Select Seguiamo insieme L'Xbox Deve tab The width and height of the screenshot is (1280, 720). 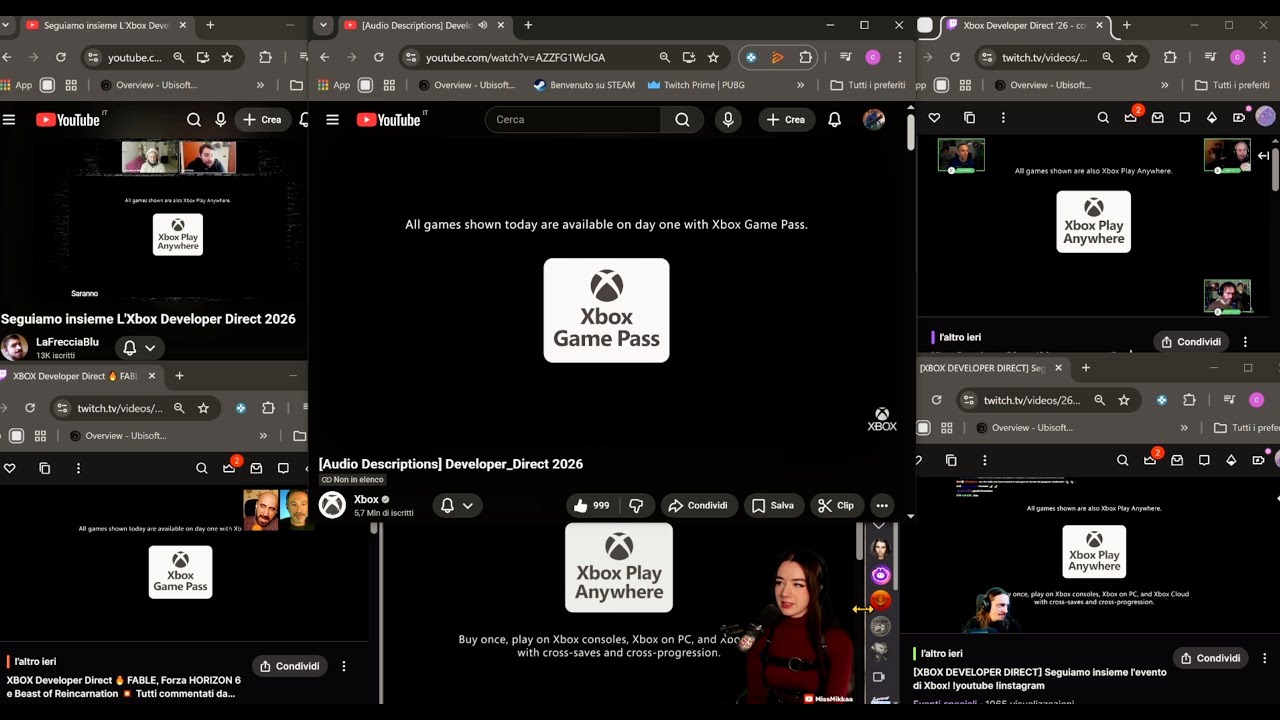tap(108, 25)
